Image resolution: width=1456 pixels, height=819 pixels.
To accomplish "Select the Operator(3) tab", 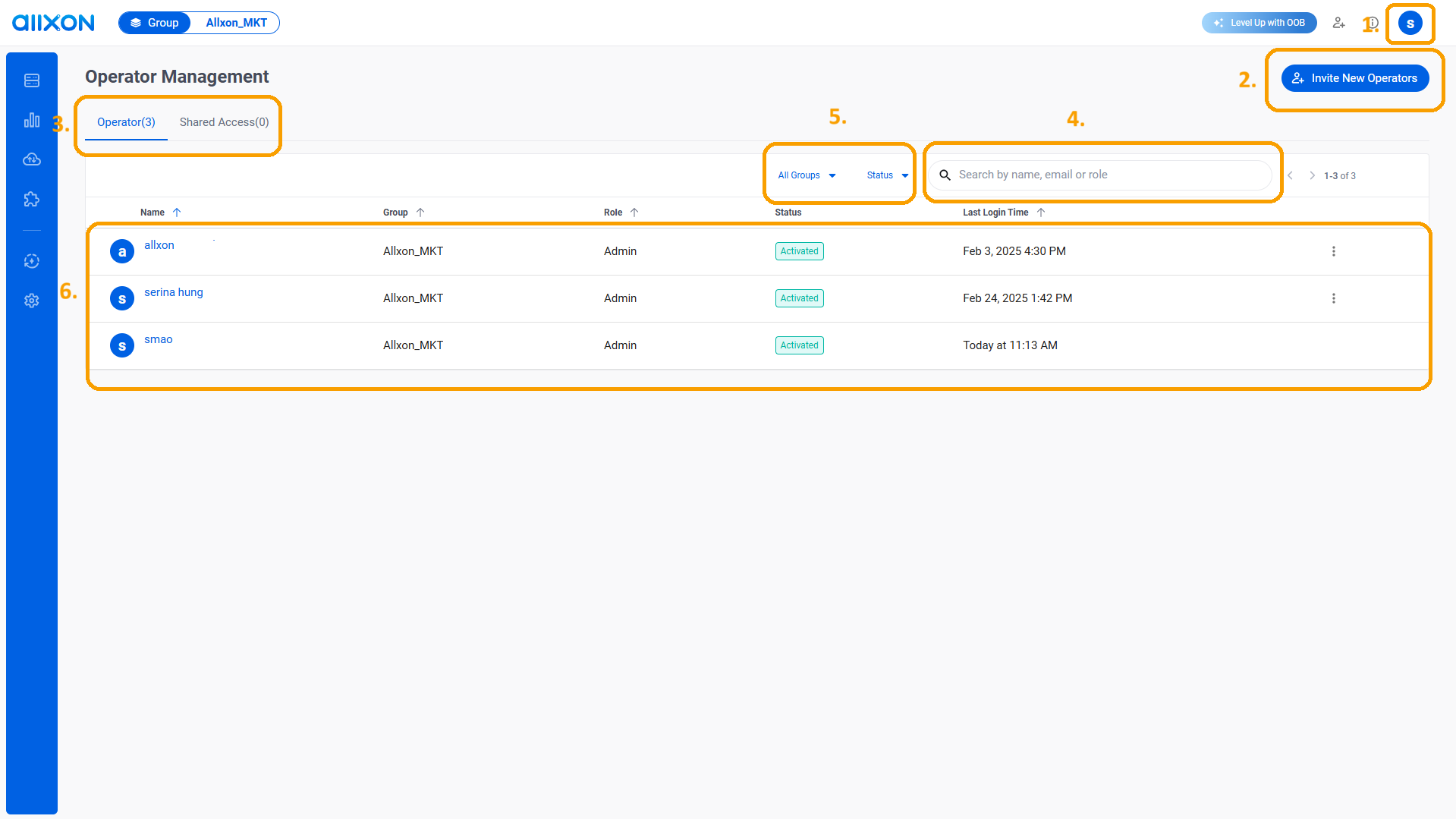I will click(x=126, y=121).
